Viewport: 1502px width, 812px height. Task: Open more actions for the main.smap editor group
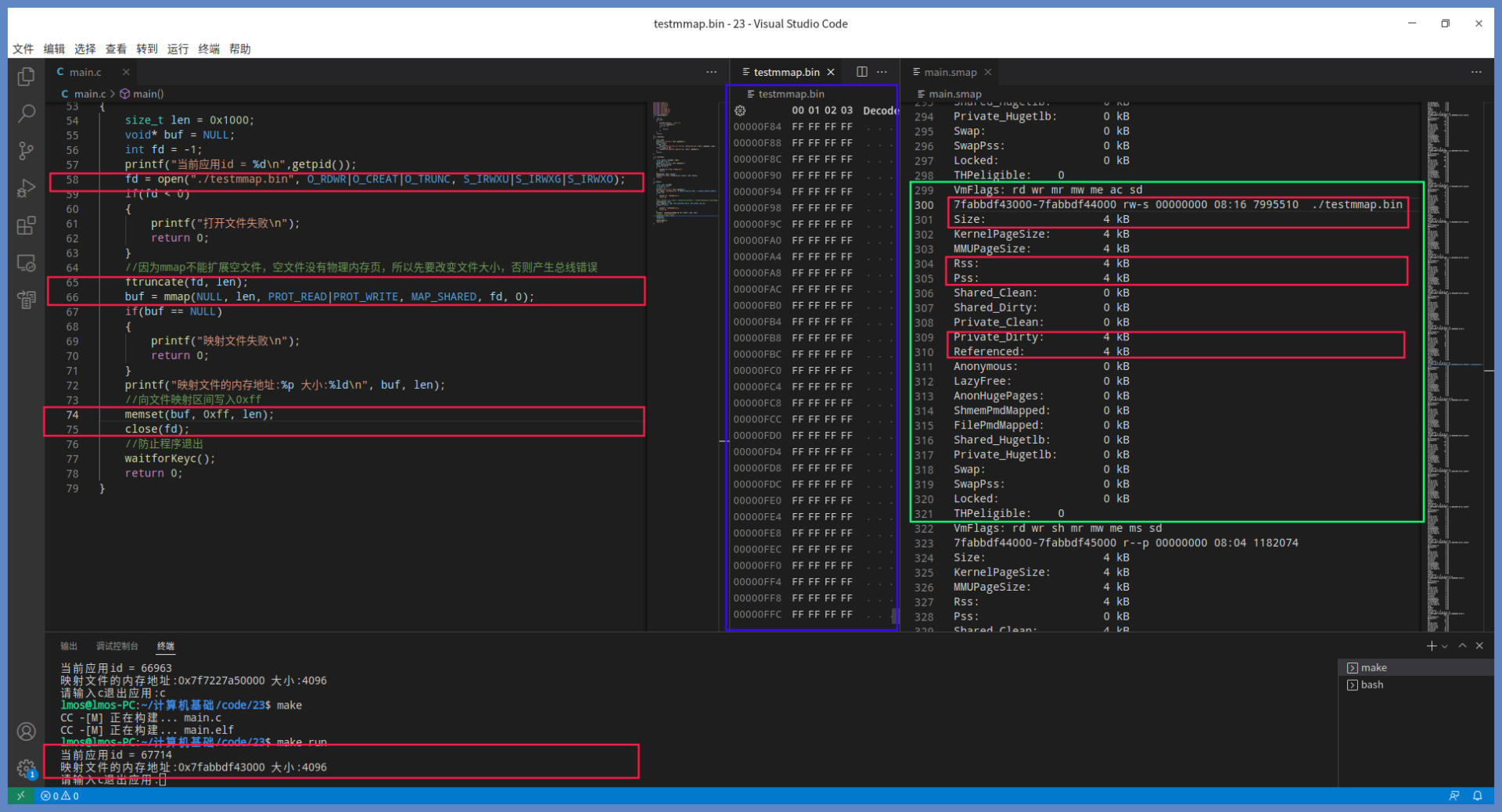(1475, 72)
